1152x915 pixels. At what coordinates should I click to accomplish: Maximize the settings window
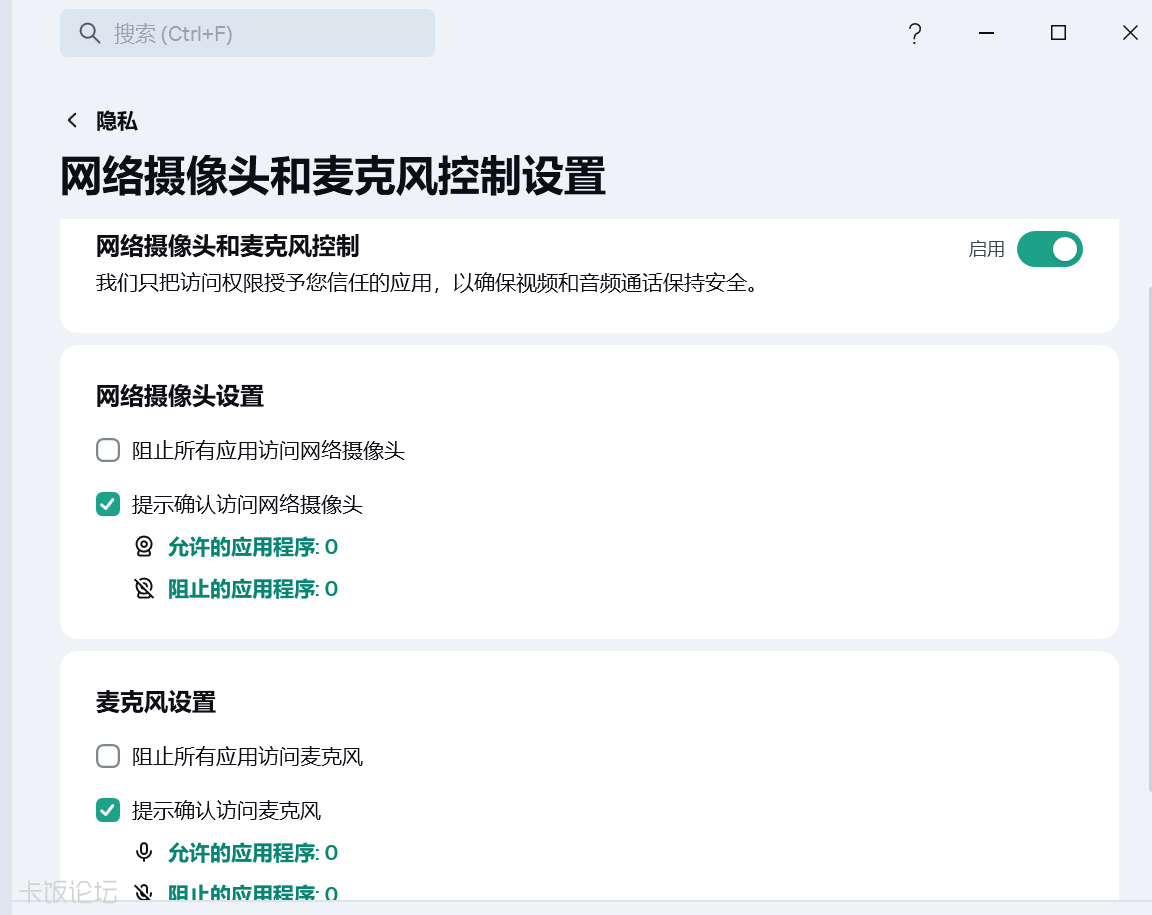click(x=1058, y=33)
